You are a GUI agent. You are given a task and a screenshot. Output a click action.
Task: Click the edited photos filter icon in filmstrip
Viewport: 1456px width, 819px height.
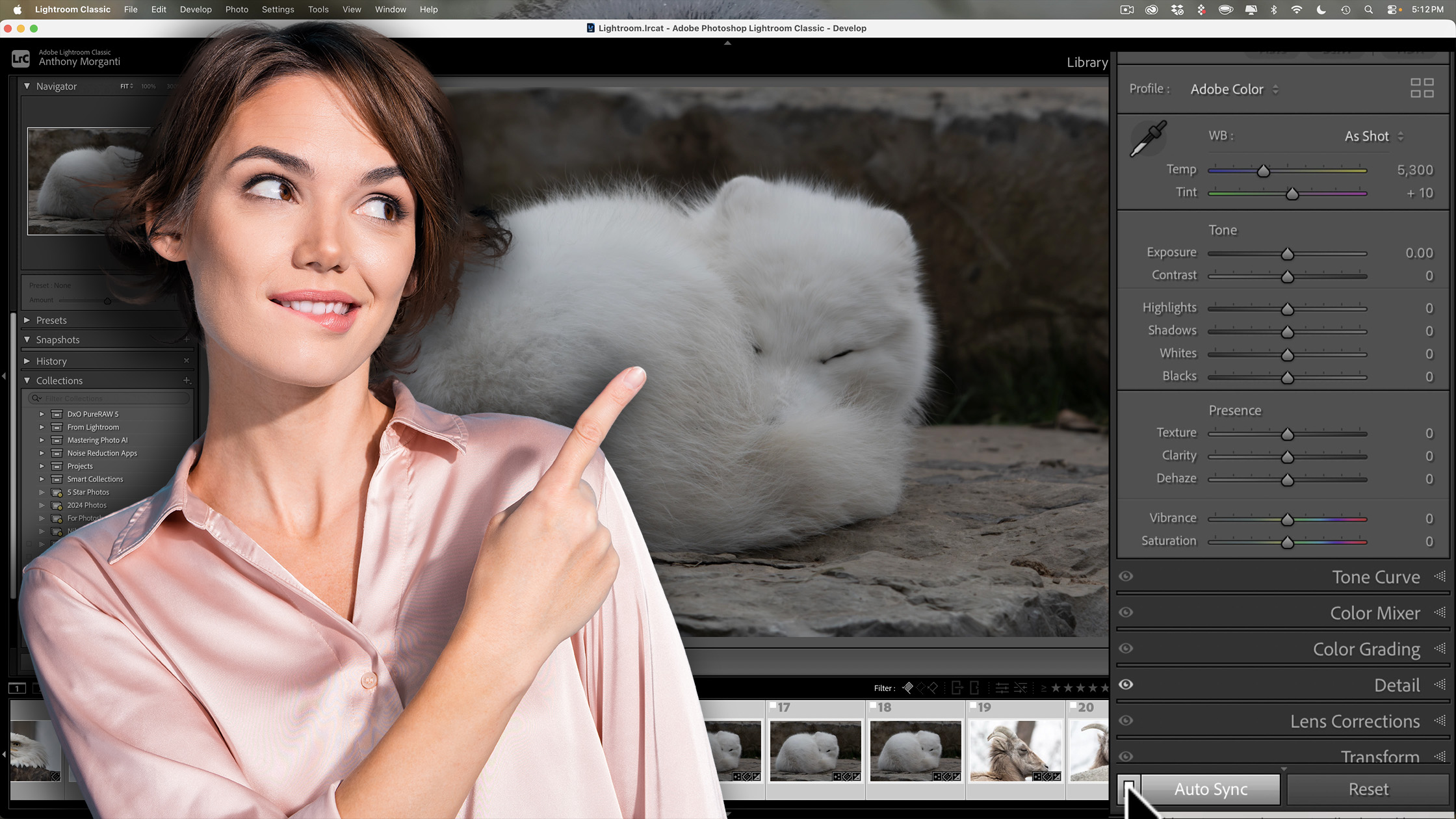pos(1004,688)
